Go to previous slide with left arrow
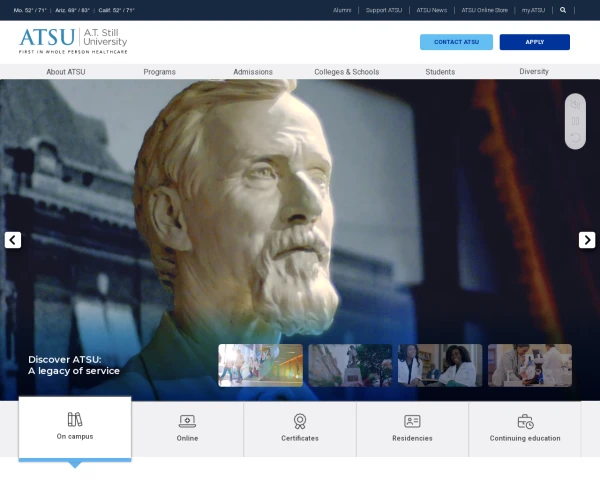This screenshot has height=480, width=600. (13, 240)
